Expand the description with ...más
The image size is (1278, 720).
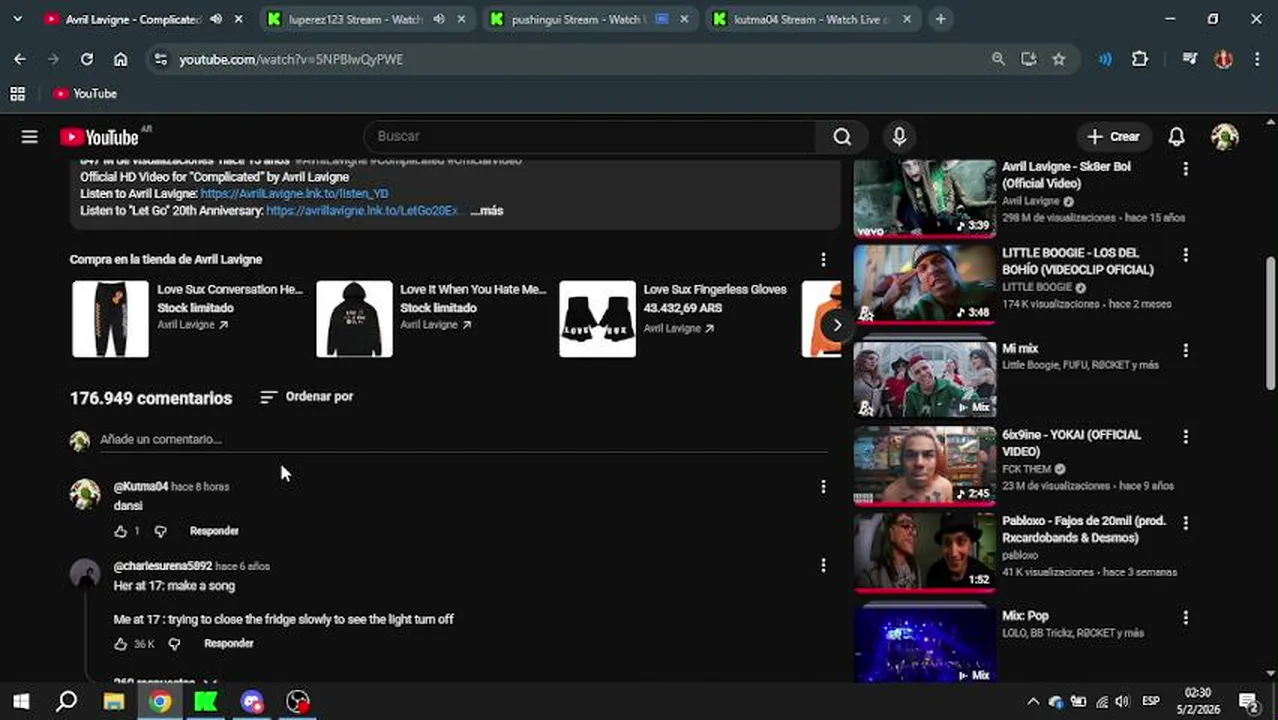[487, 211]
